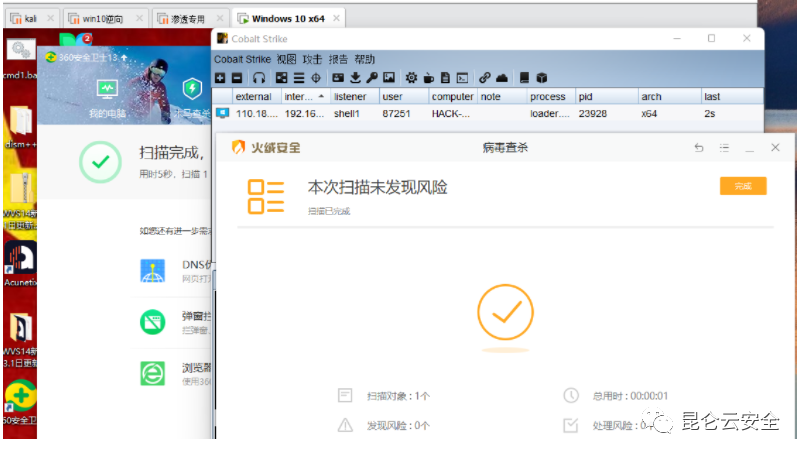This screenshot has width=805, height=456.
Task: Open the 360 木马查杀 shield icon
Action: click(193, 88)
